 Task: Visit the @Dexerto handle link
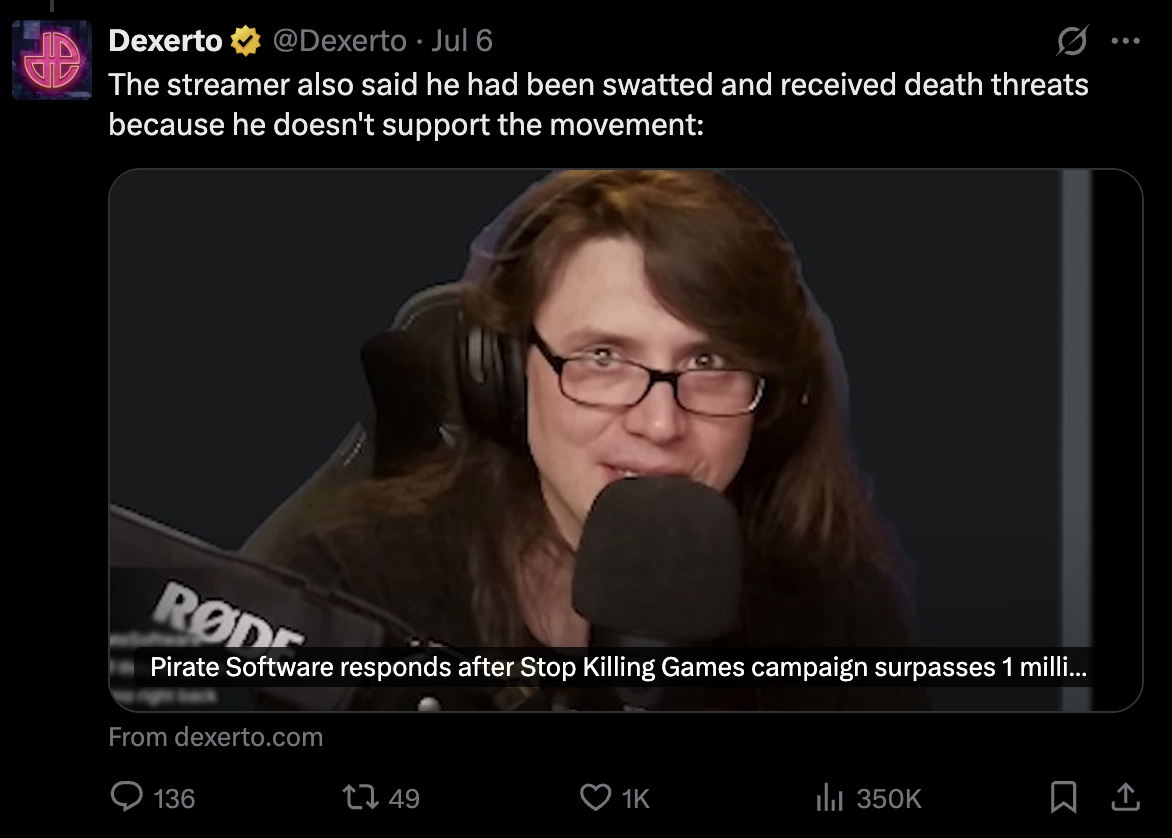339,40
